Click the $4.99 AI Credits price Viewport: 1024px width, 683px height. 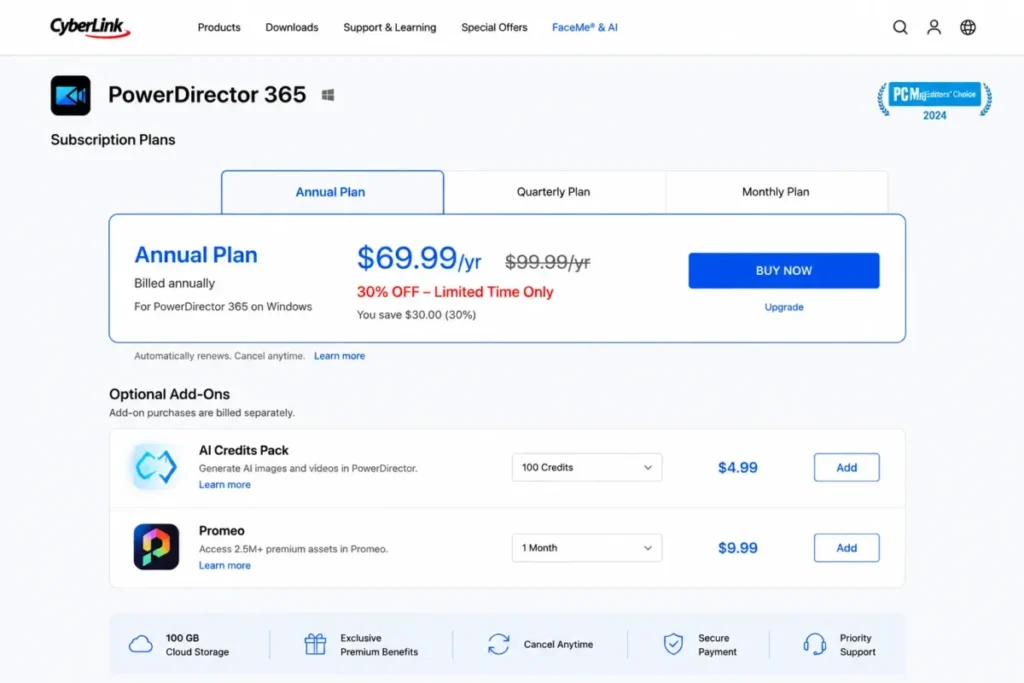[738, 468]
